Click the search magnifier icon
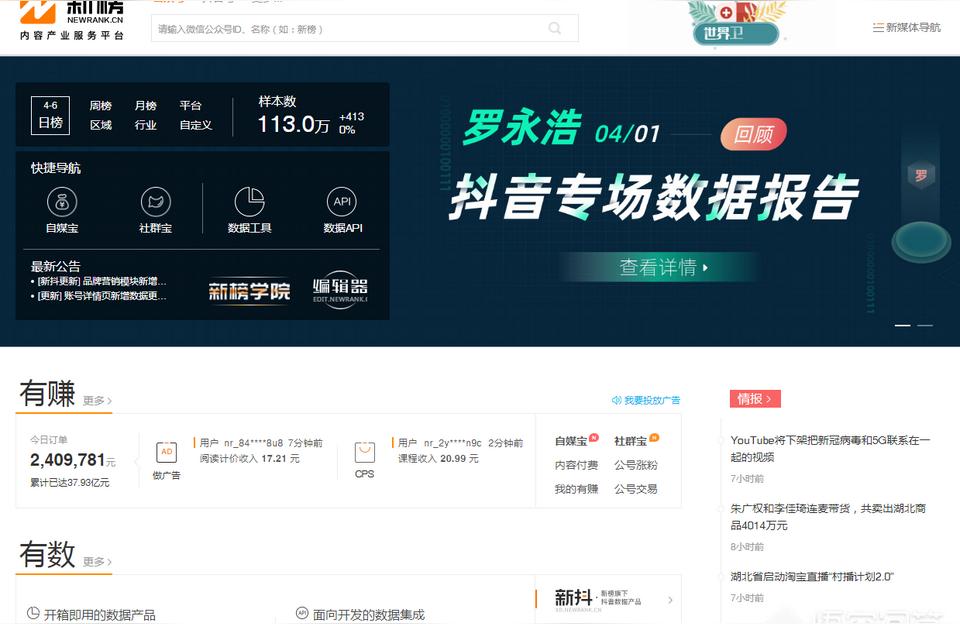The height and width of the screenshot is (624, 960). coord(555,28)
